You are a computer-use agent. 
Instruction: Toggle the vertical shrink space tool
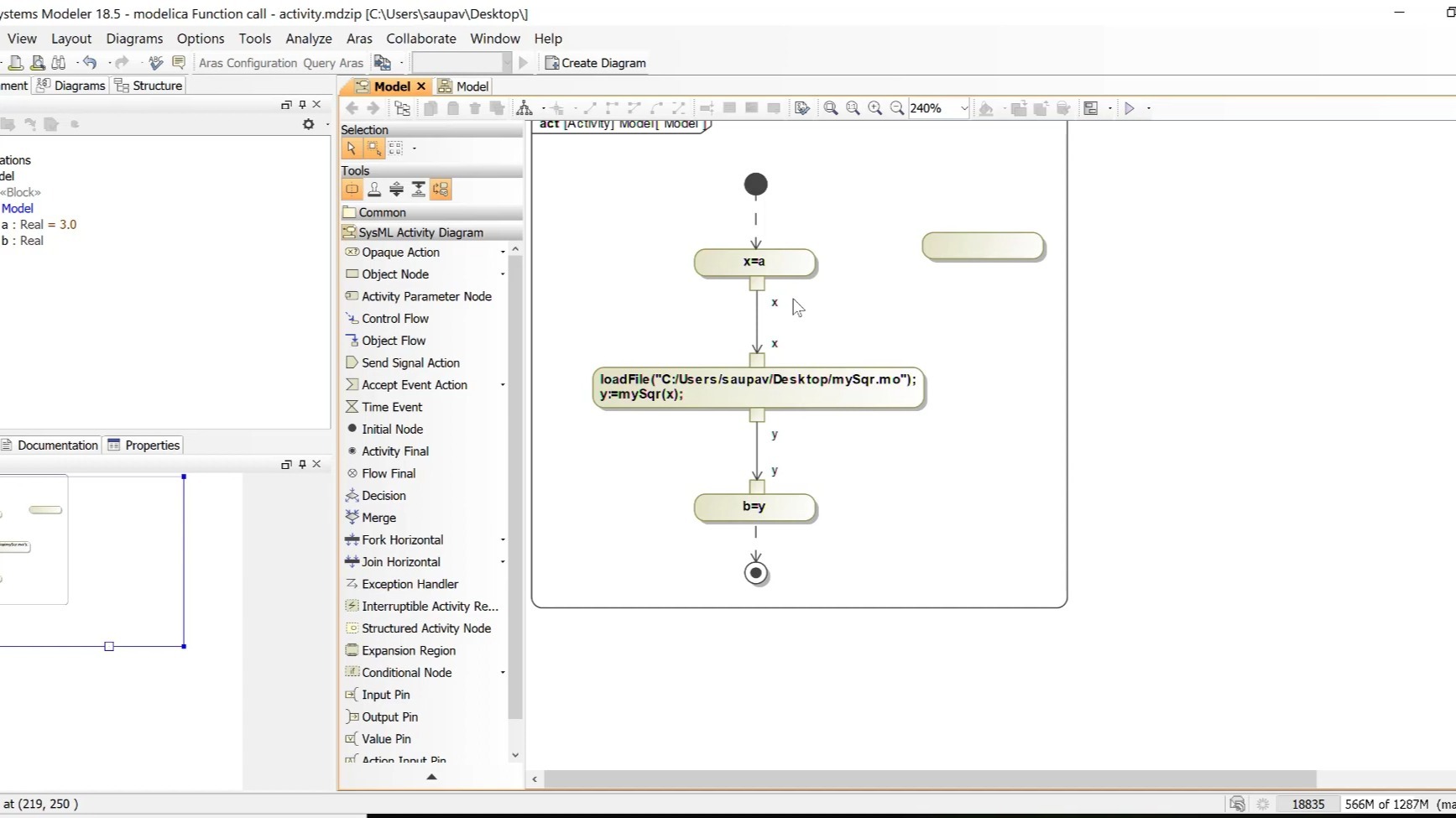(418, 190)
